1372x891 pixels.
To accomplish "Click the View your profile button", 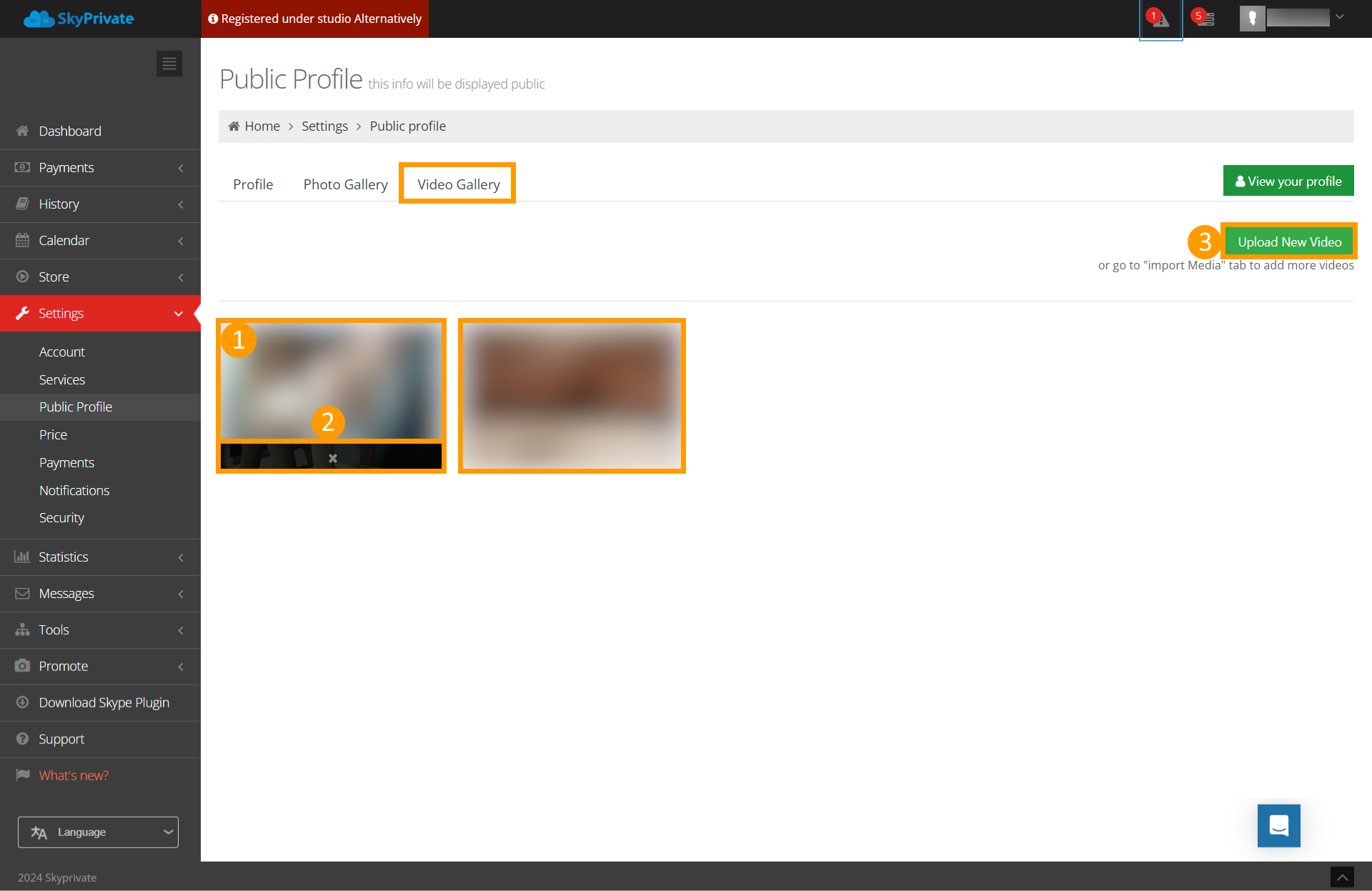I will (1288, 181).
